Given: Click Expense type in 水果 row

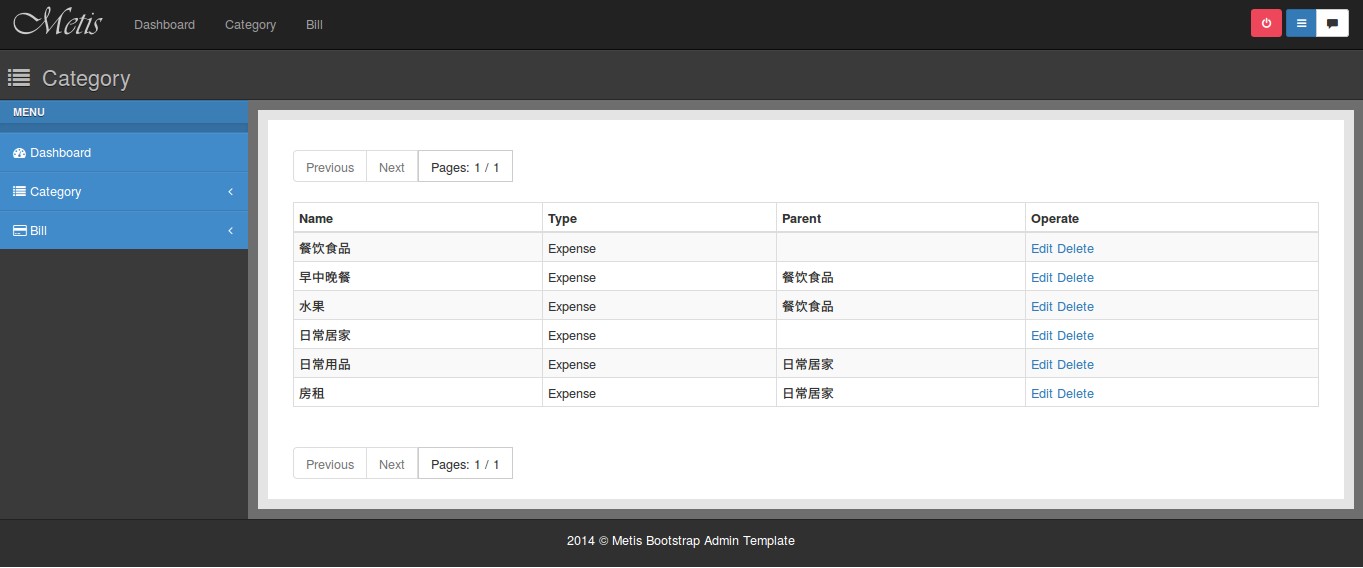Looking at the screenshot, I should (572, 306).
